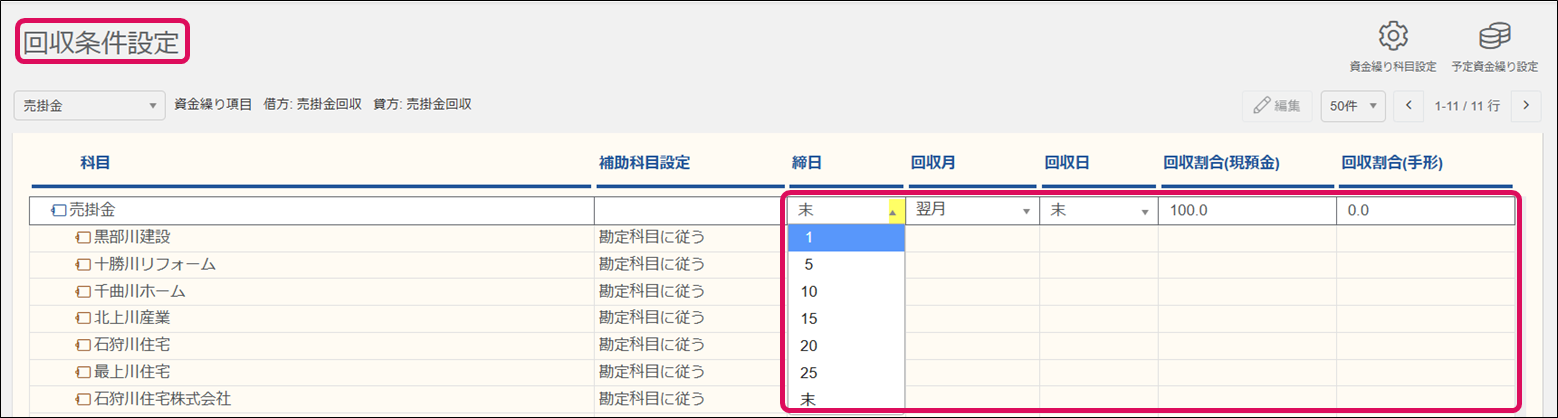Click the 回収割合(現預金) column header
Screen dimensions: 1558x418
click(1222, 161)
